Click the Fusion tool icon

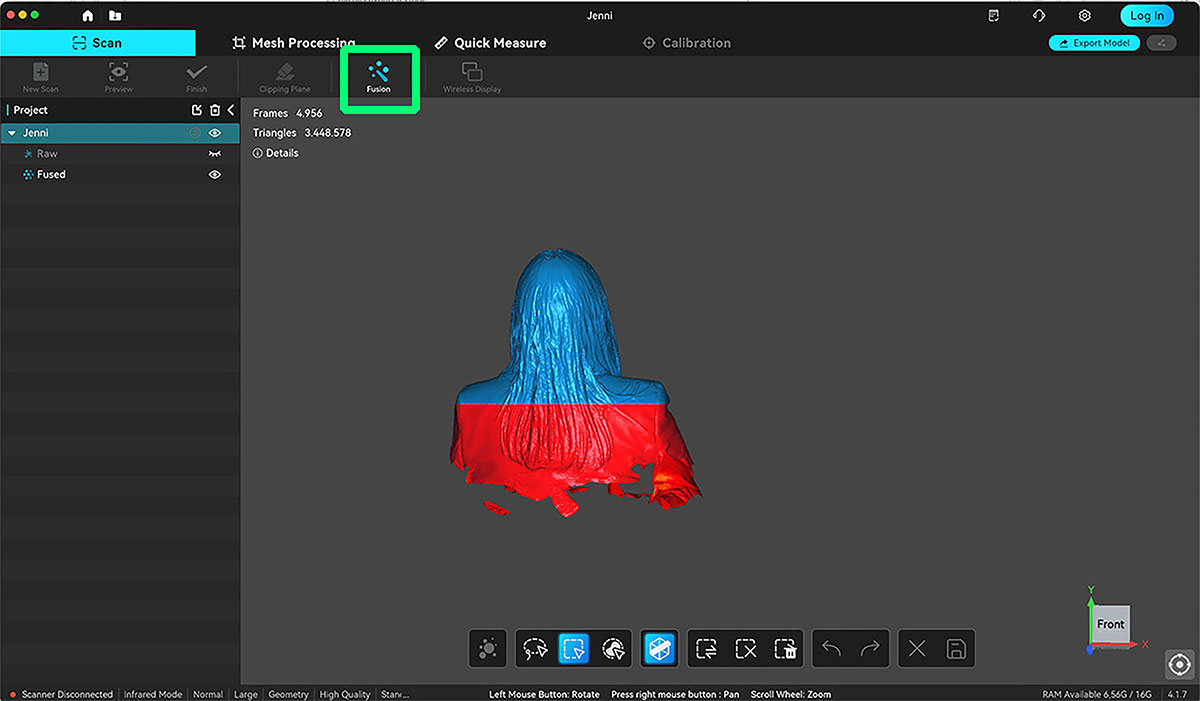pyautogui.click(x=378, y=73)
